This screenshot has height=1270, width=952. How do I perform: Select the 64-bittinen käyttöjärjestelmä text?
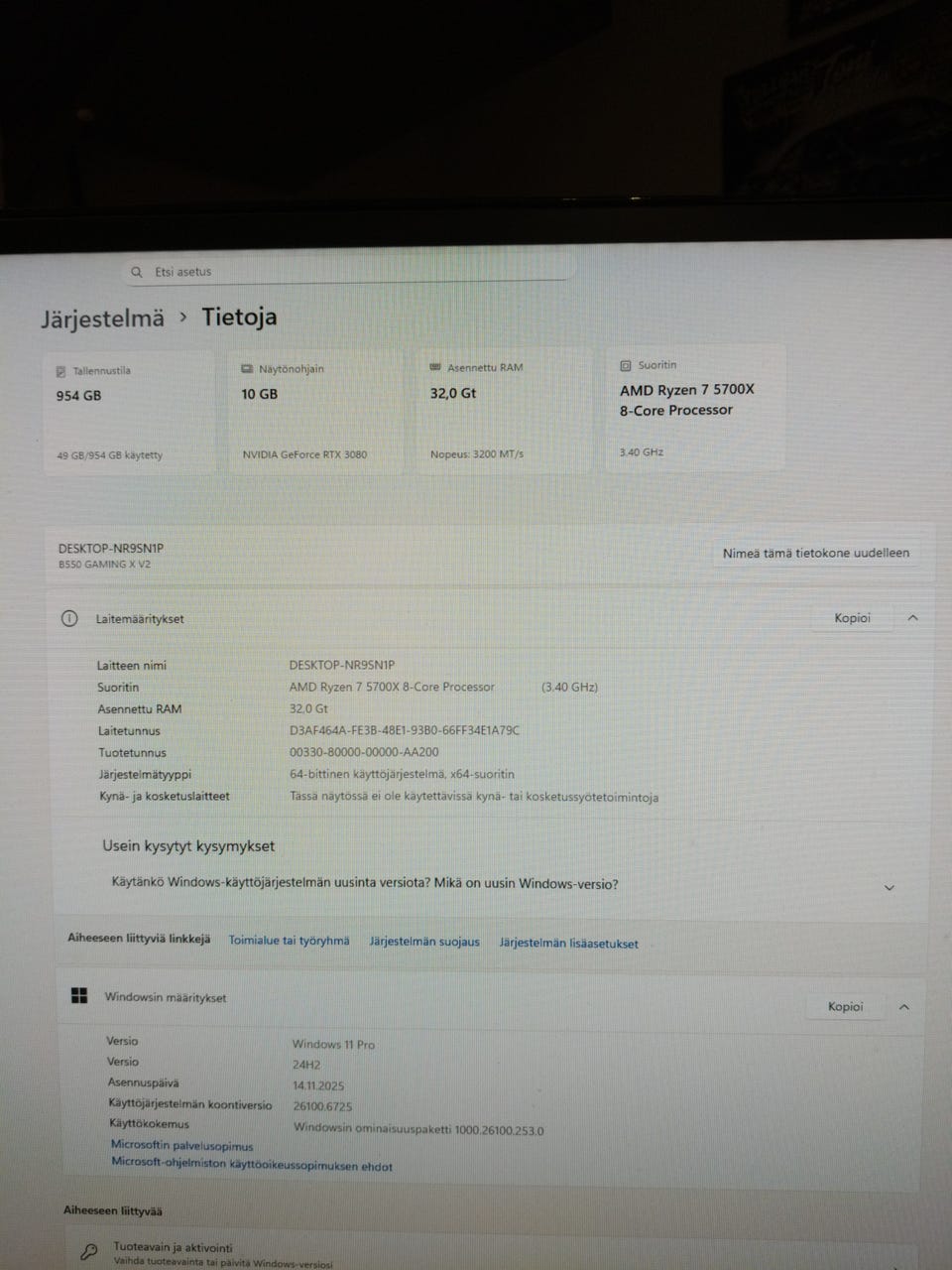click(402, 774)
